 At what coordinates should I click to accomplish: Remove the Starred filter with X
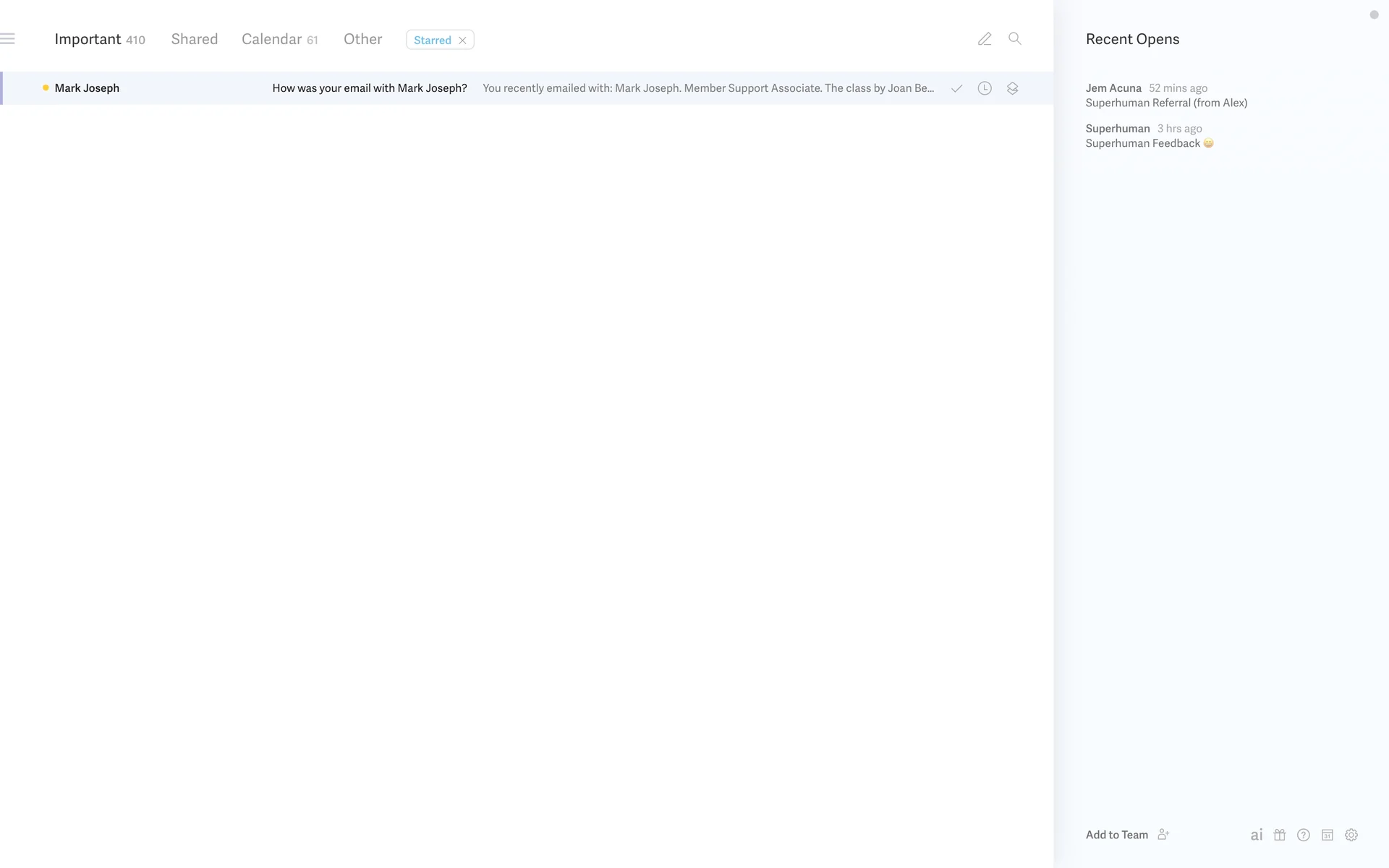coord(462,41)
